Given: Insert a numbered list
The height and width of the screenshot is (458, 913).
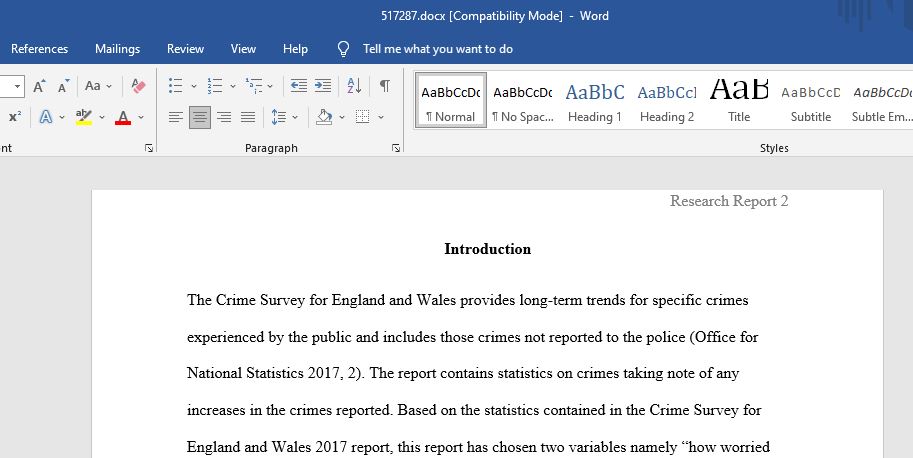Looking at the screenshot, I should point(215,86).
